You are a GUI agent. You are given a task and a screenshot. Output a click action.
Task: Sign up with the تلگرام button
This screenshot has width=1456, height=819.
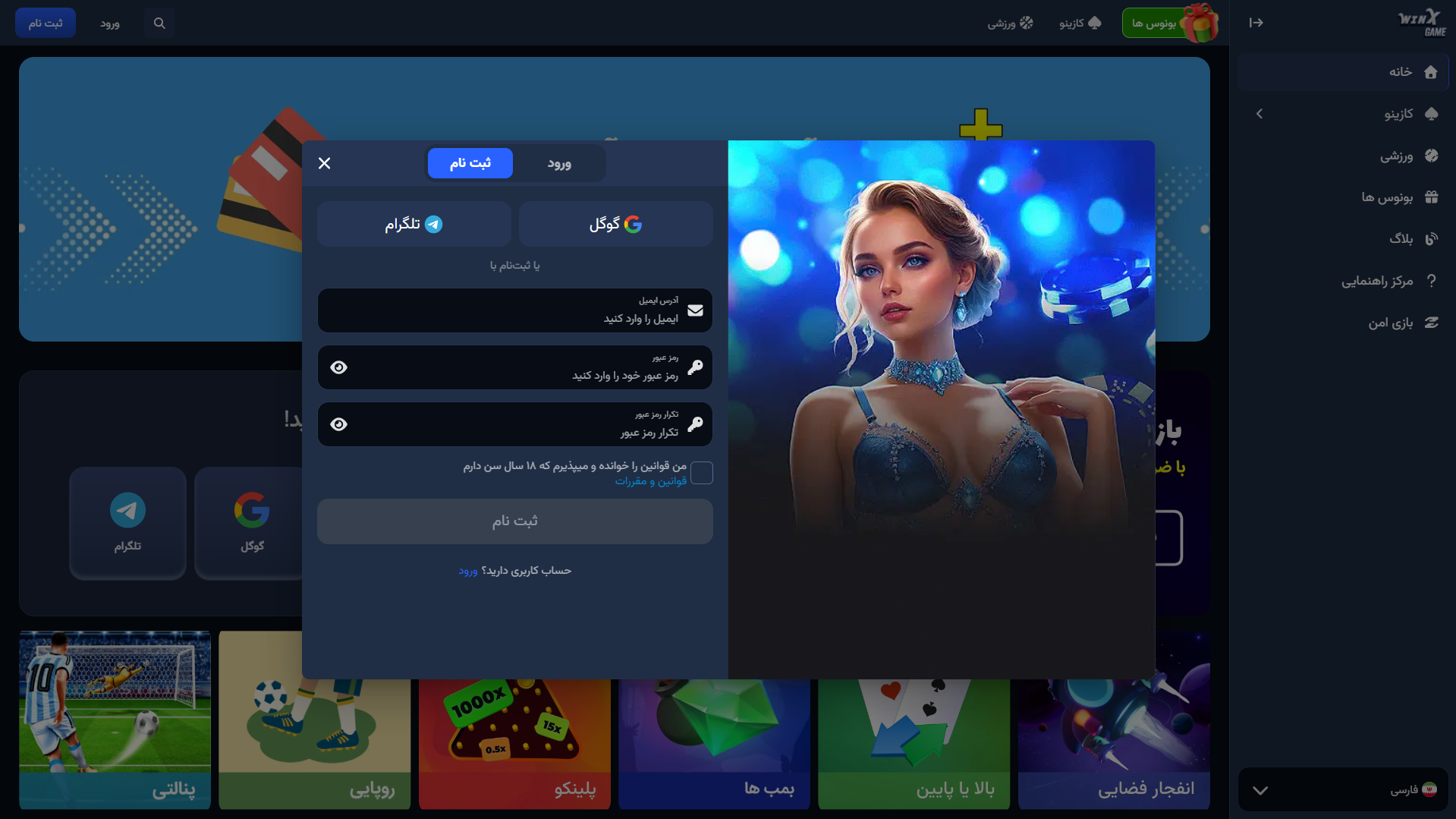click(414, 224)
